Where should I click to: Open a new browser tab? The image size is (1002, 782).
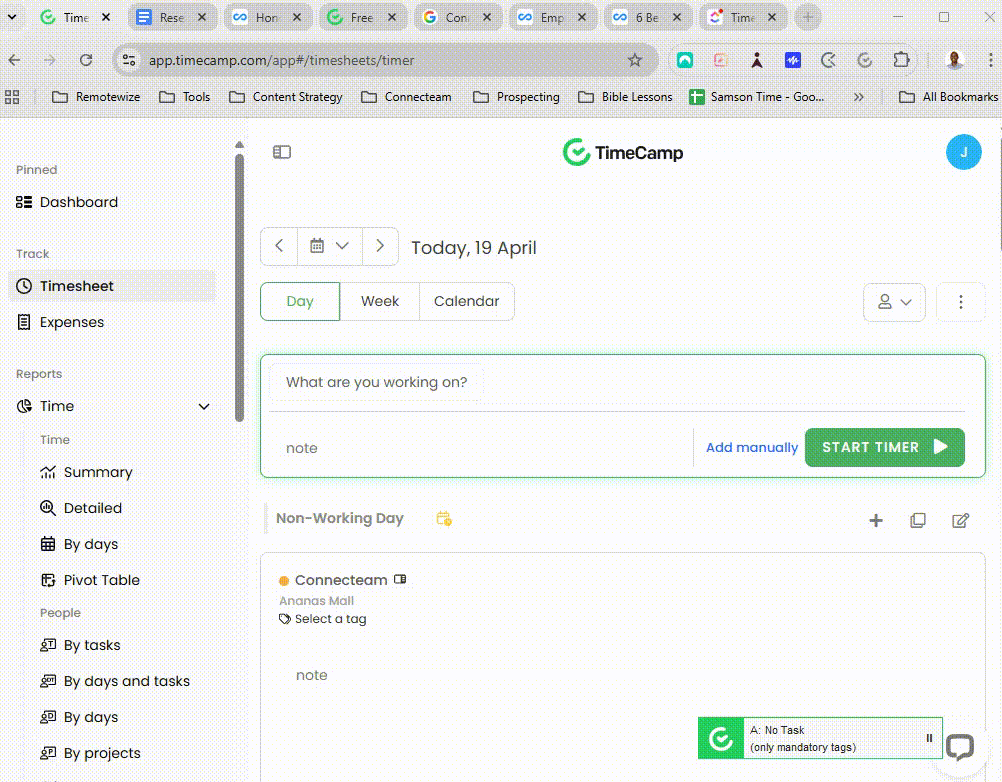tap(808, 17)
